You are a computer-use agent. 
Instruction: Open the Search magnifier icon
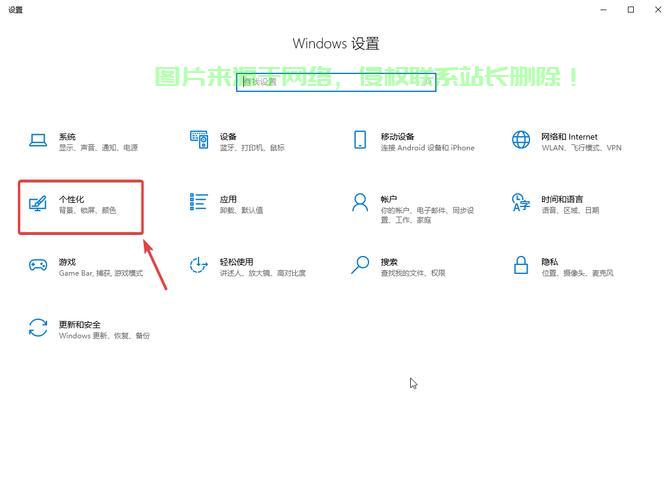click(360, 265)
